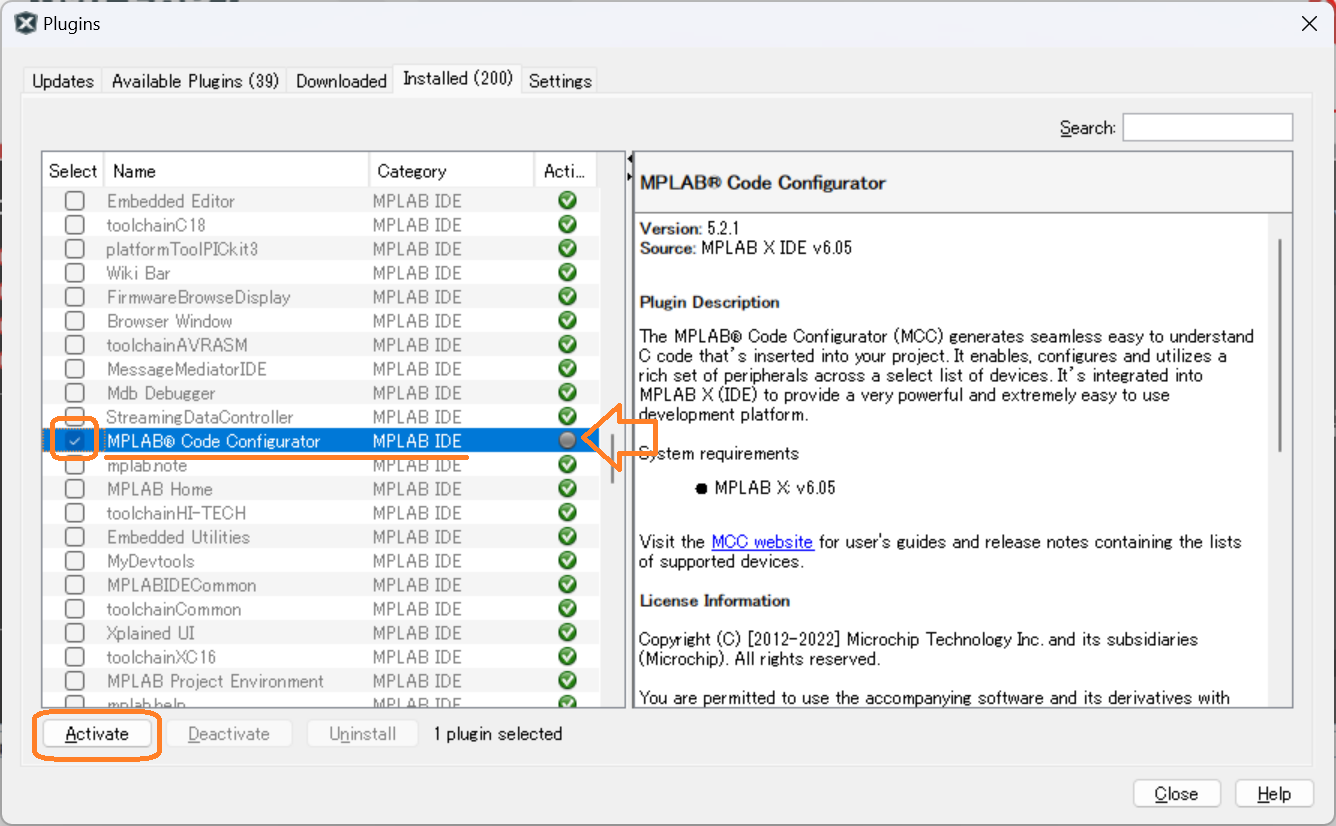Tick the Embedded Utilities checkbox

(74, 537)
